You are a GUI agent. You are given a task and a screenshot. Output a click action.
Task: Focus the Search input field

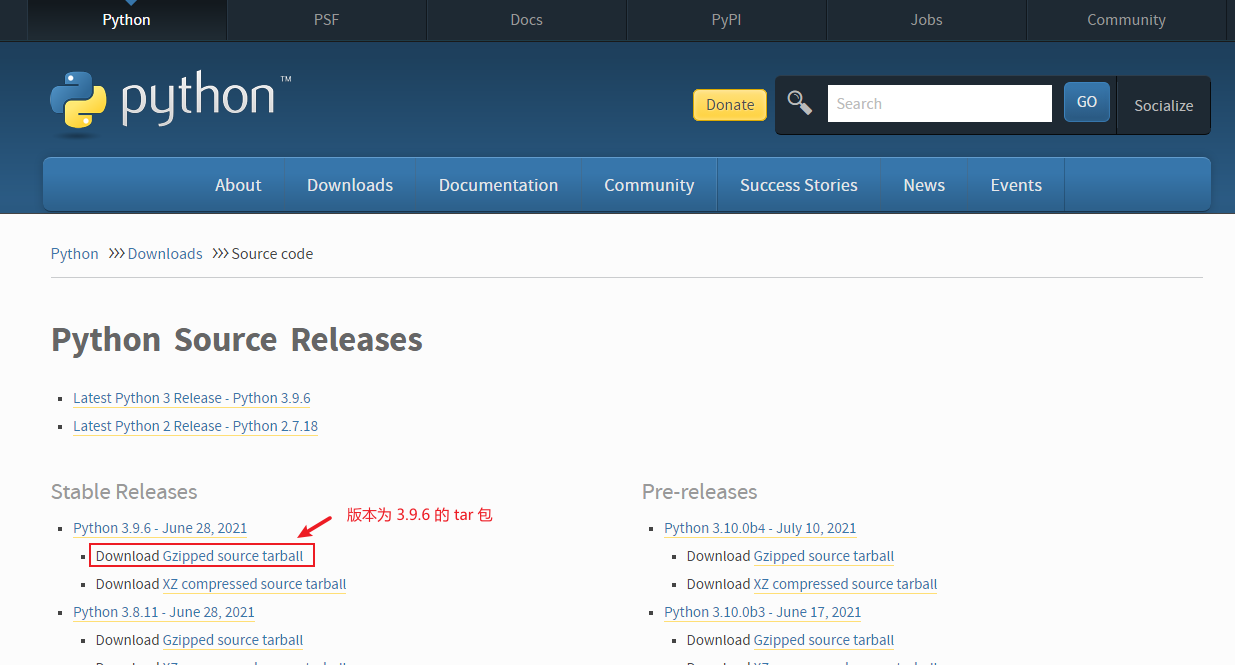coord(939,103)
